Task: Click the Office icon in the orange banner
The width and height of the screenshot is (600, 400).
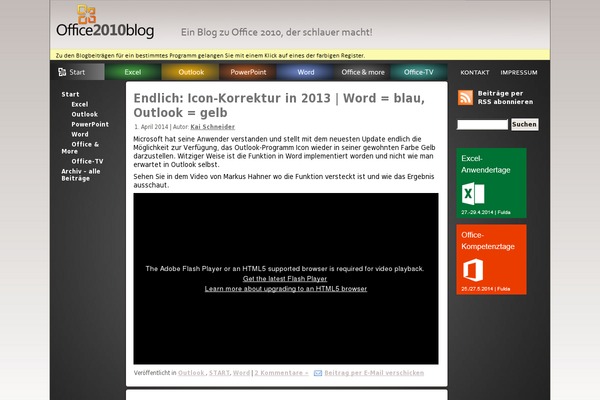Action: coord(473,270)
